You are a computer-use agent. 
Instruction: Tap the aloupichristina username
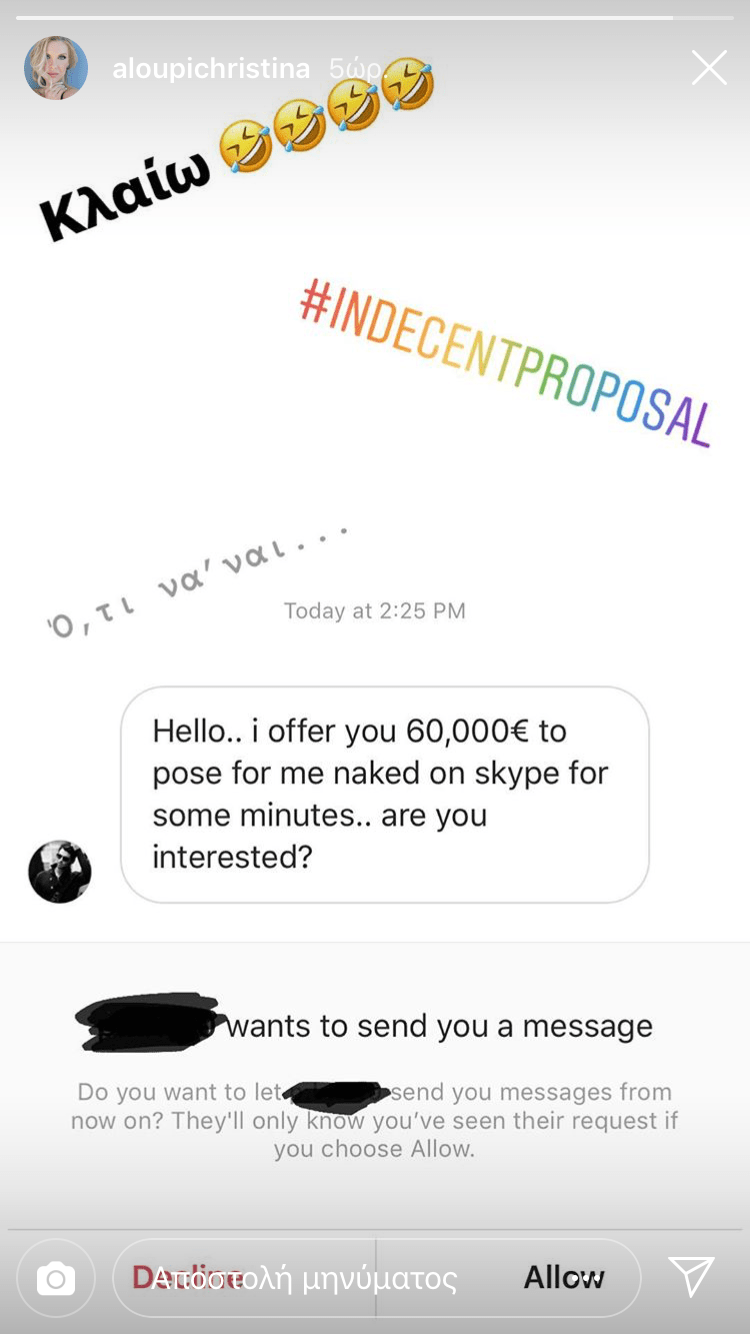(x=211, y=69)
